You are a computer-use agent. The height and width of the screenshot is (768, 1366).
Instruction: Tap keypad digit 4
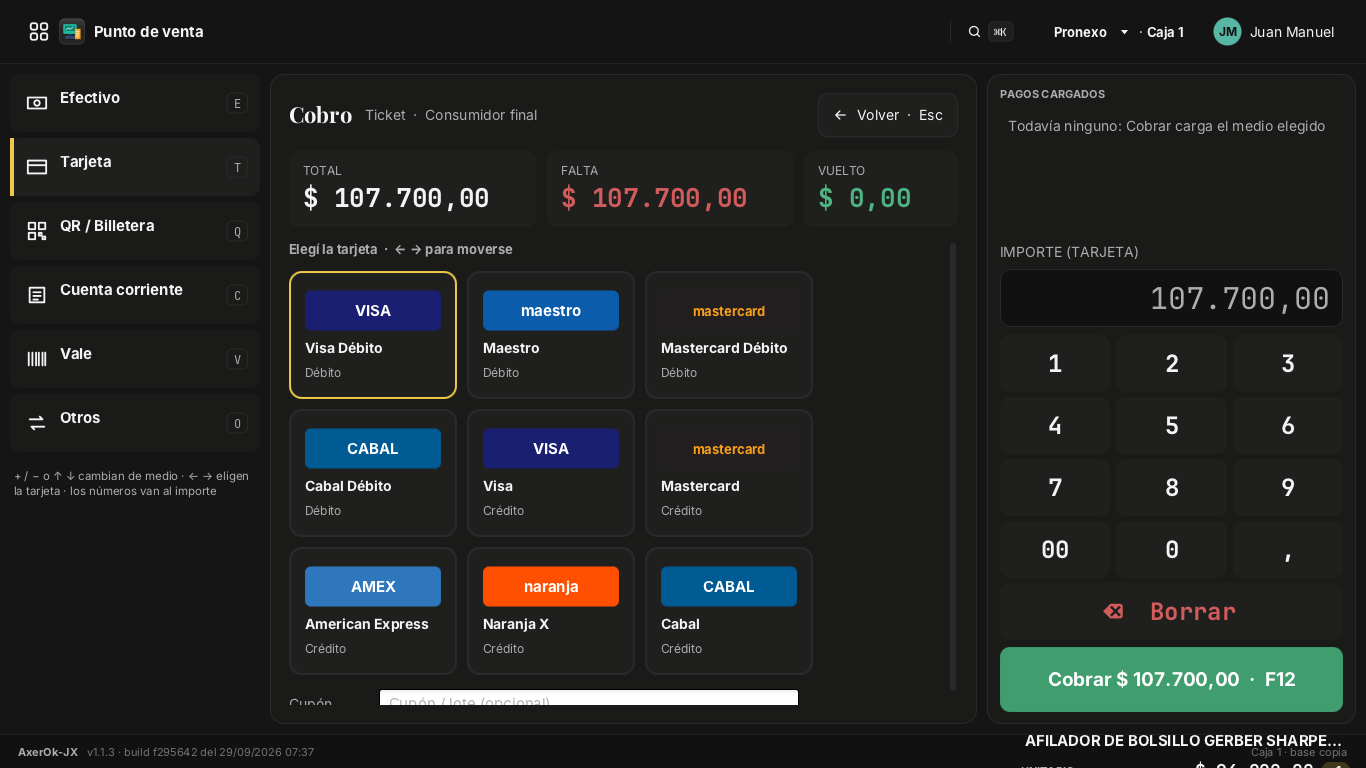[1055, 426]
